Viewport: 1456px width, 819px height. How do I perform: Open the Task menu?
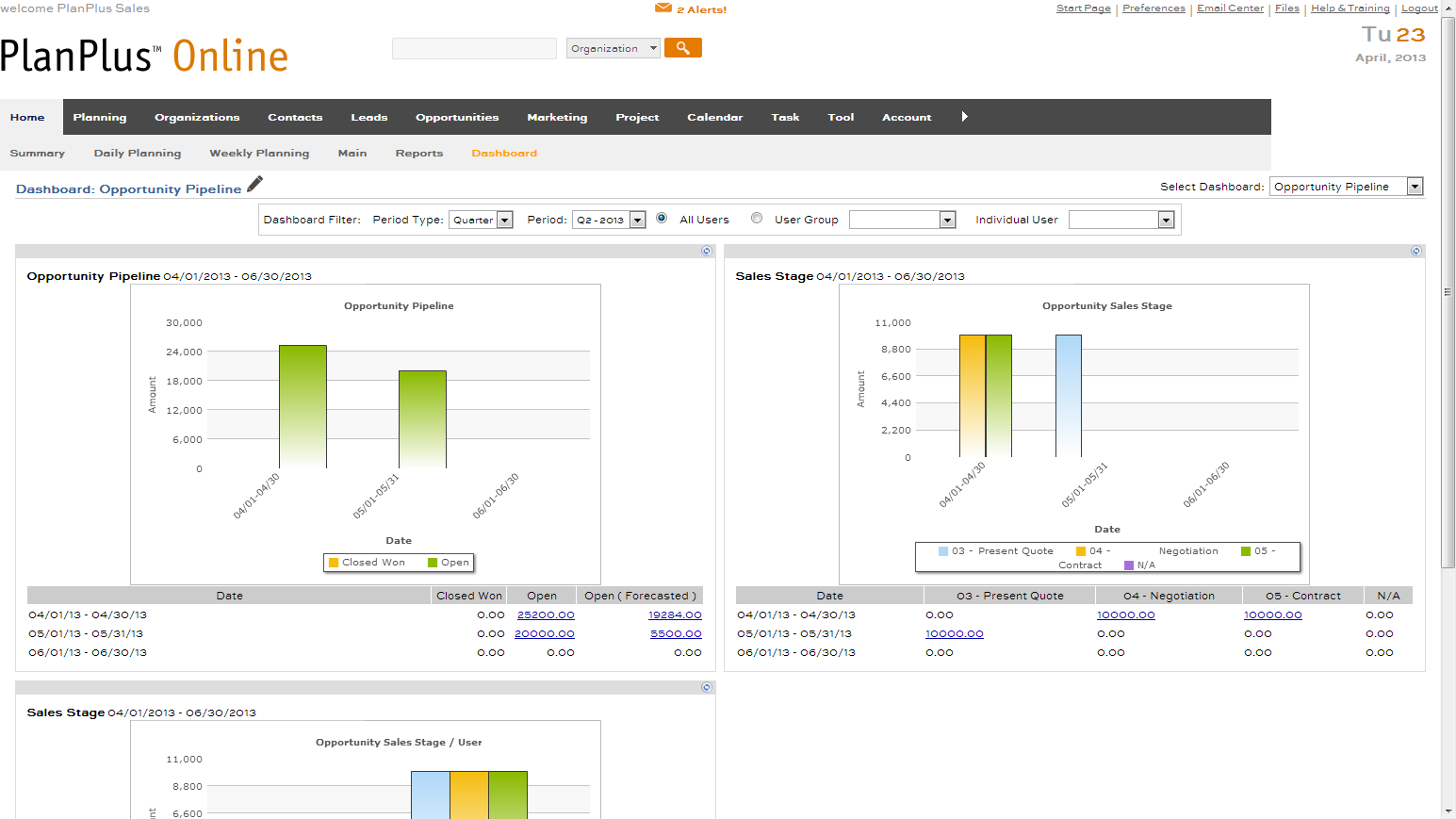[785, 118]
